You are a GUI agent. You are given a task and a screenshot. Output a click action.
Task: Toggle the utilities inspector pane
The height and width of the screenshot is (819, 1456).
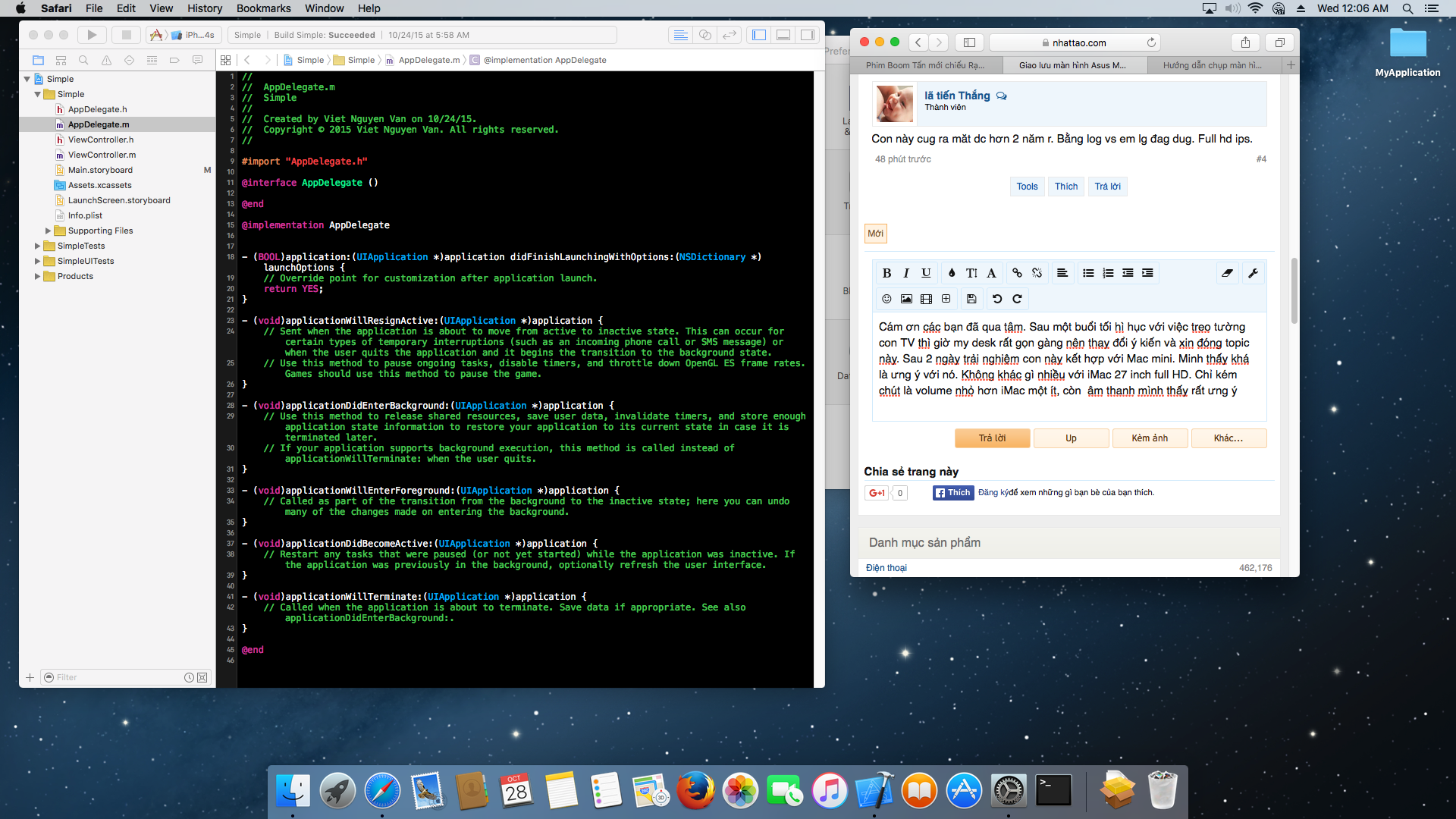[x=808, y=35]
